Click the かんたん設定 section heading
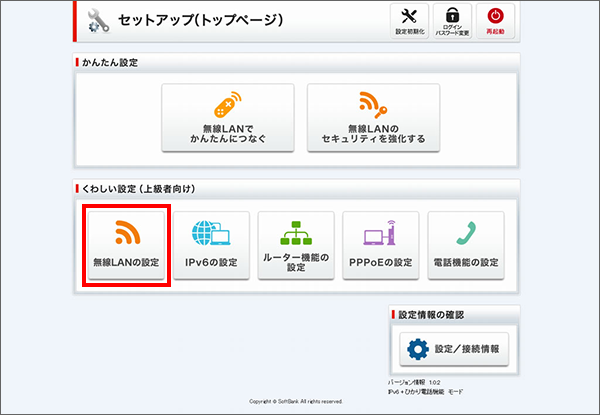The height and width of the screenshot is (415, 600). [x=110, y=62]
